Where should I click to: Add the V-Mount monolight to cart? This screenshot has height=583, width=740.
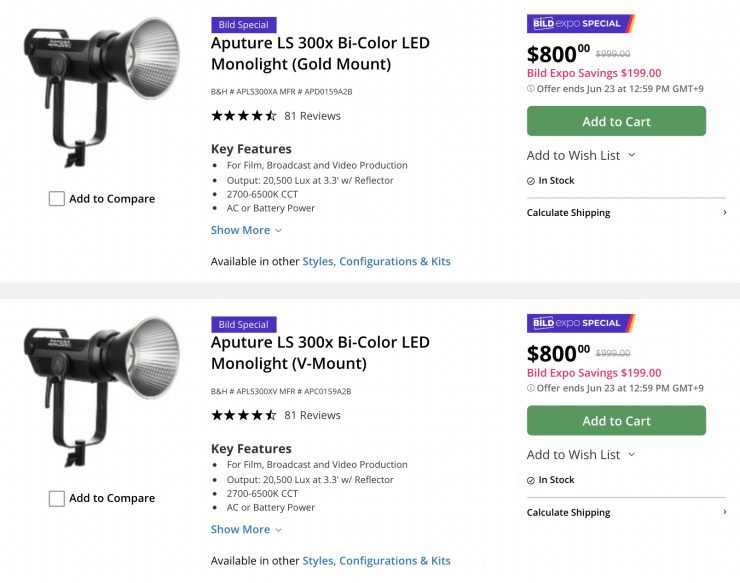pyautogui.click(x=616, y=421)
